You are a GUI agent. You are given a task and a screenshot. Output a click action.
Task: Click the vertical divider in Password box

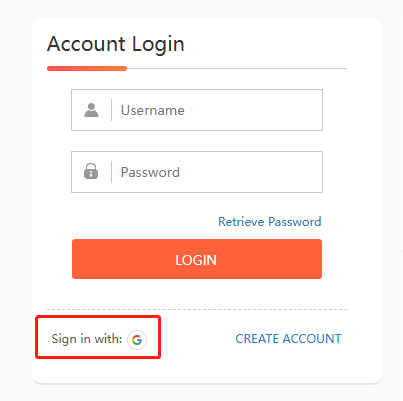[x=111, y=172]
